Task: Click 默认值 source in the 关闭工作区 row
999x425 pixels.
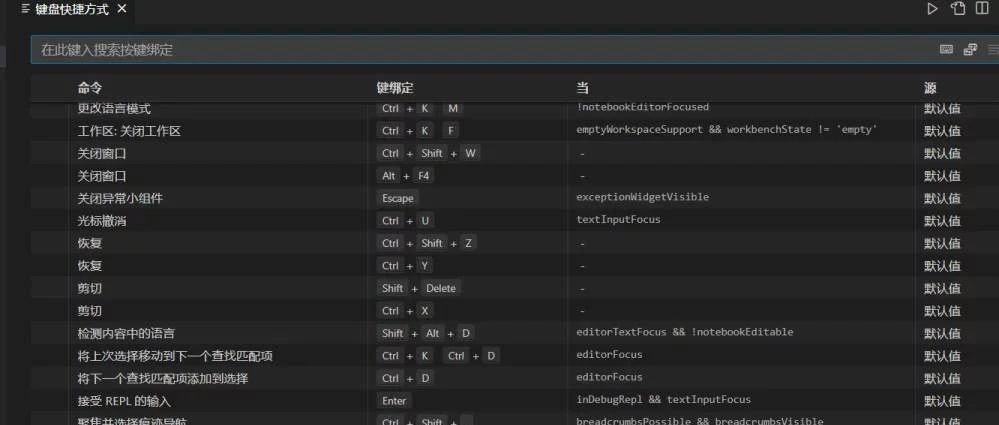Action: click(942, 131)
